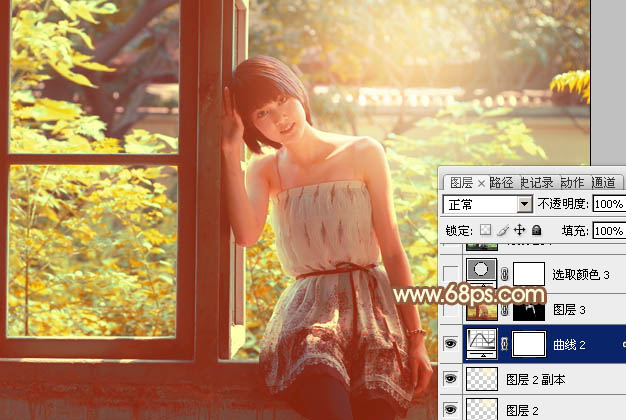Switch to the 路径 tab
Viewport: 626px width, 420px height.
501,182
